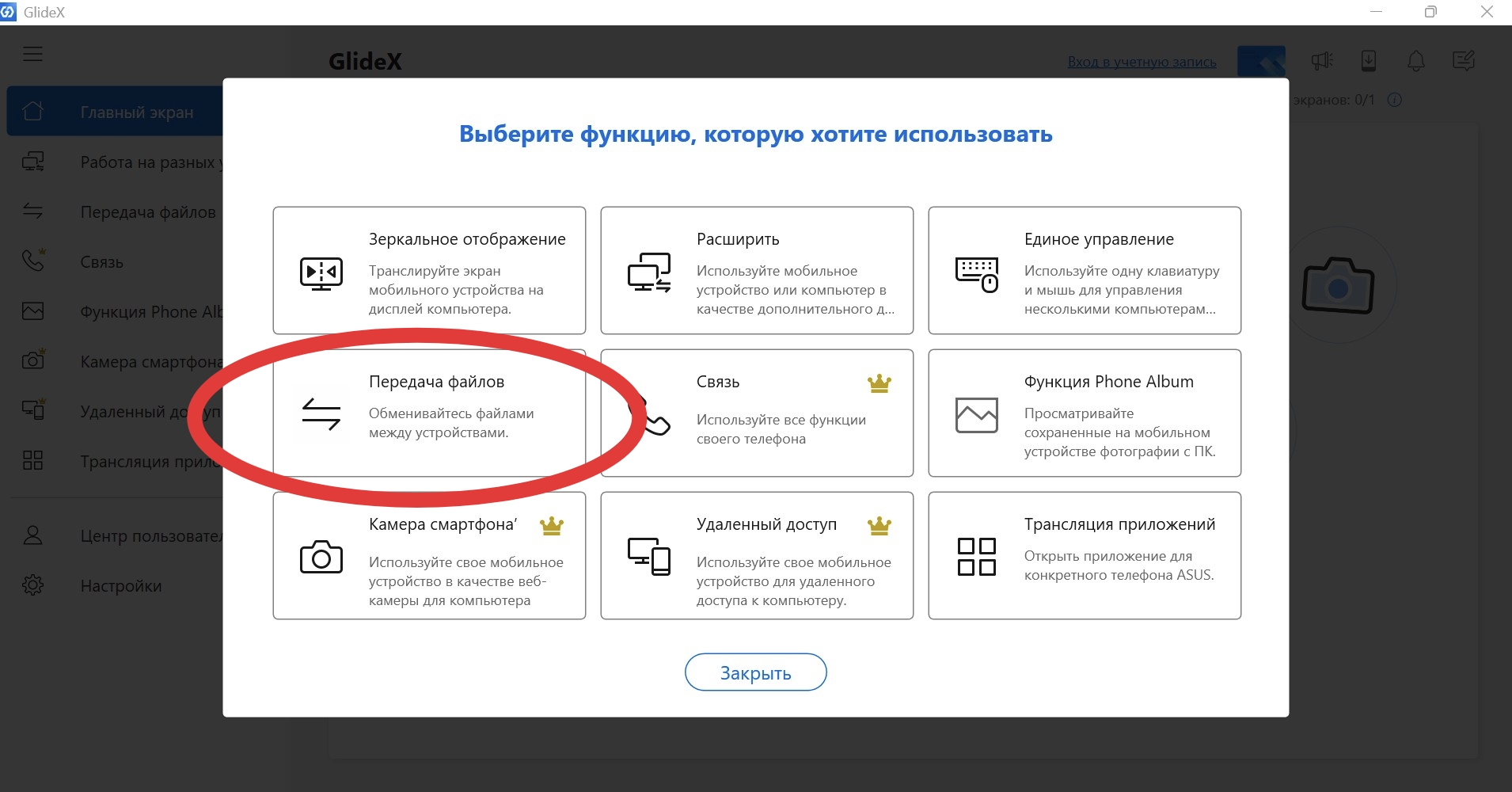The image size is (1512, 792).
Task: Click the GlideX app icon in title bar
Action: [8, 12]
